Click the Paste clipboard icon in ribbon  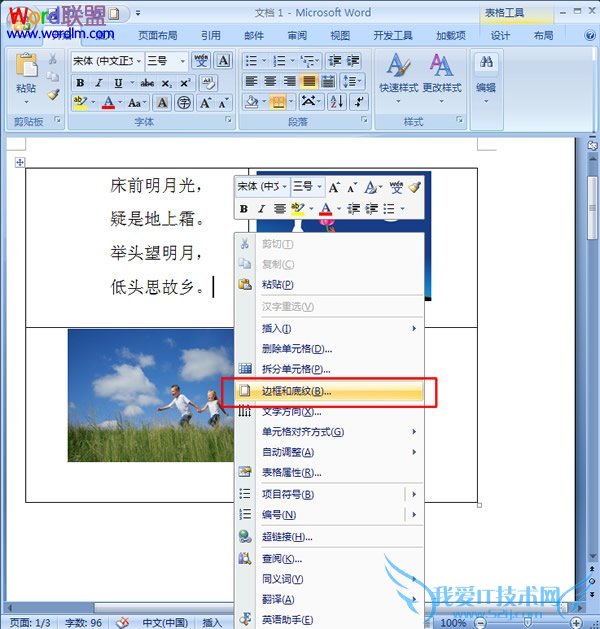(26, 65)
